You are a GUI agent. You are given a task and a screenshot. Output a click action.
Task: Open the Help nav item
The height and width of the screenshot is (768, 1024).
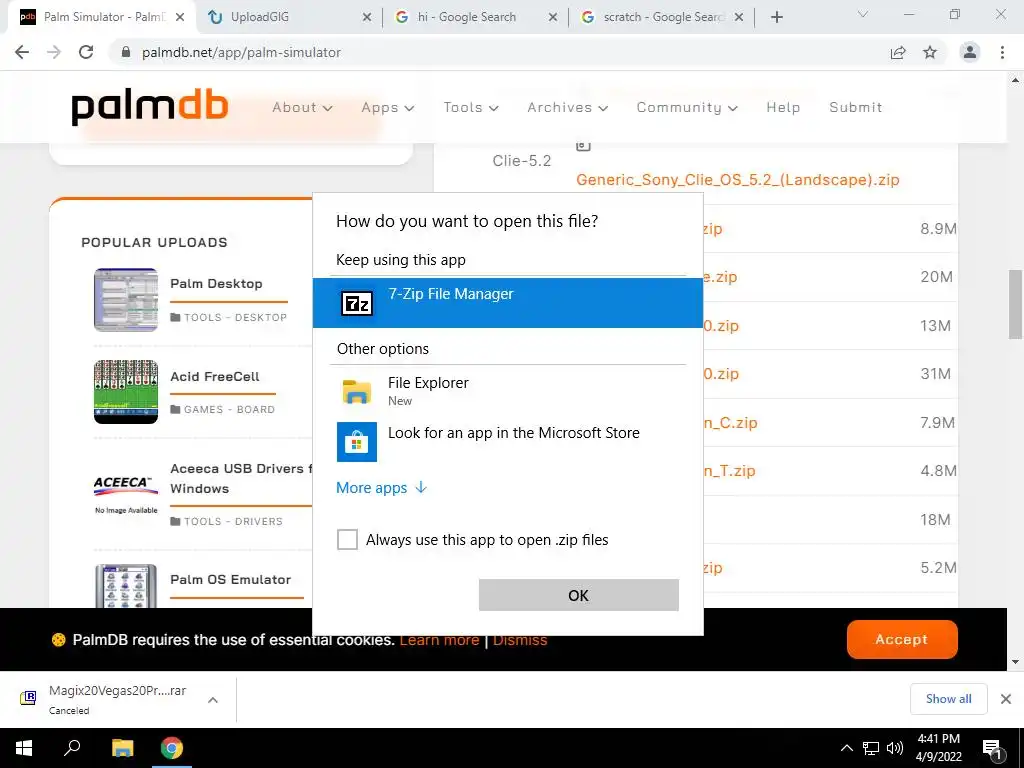[783, 108]
